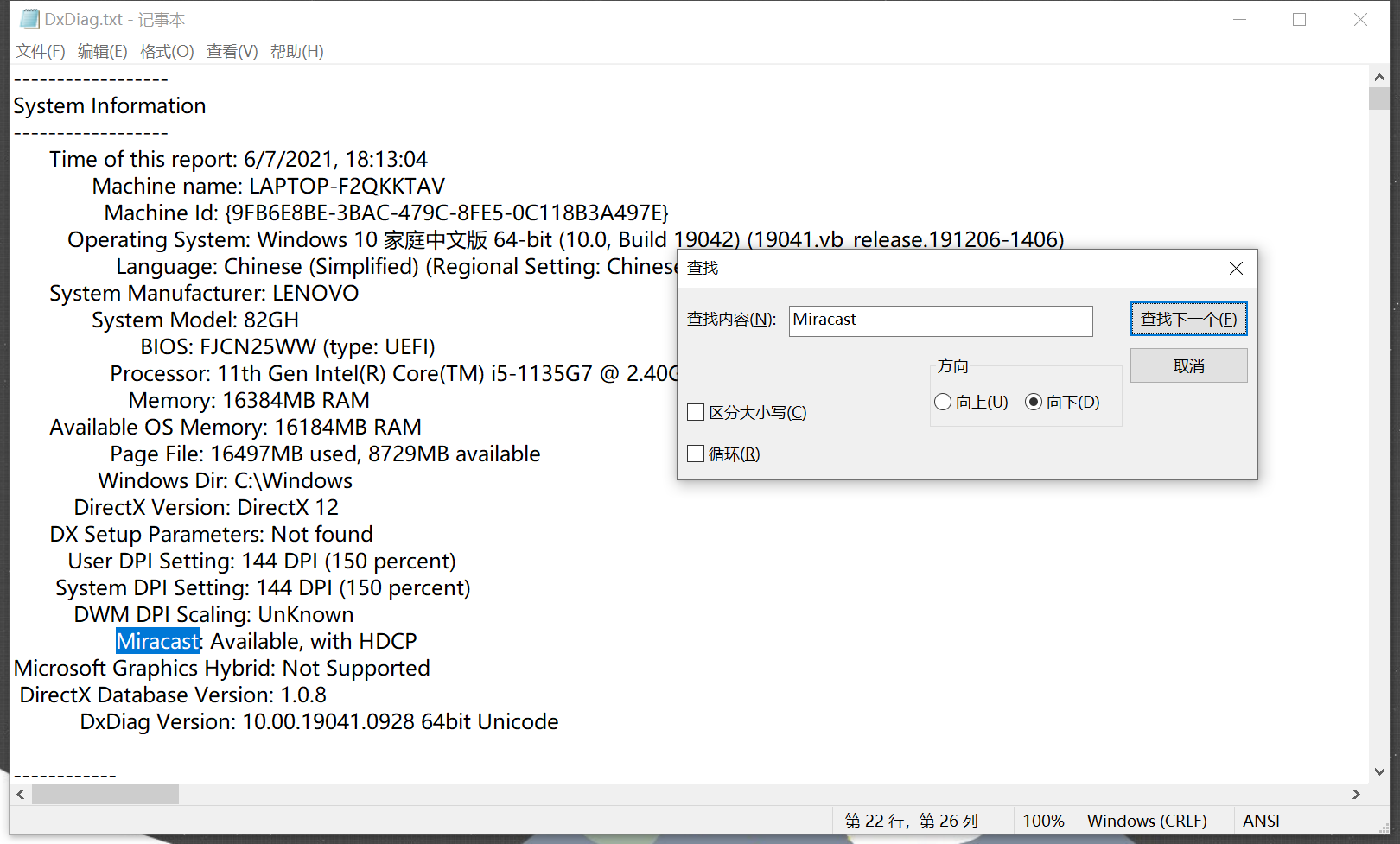This screenshot has width=1400, height=844.
Task: Click the 100% zoom status entry
Action: click(1043, 821)
